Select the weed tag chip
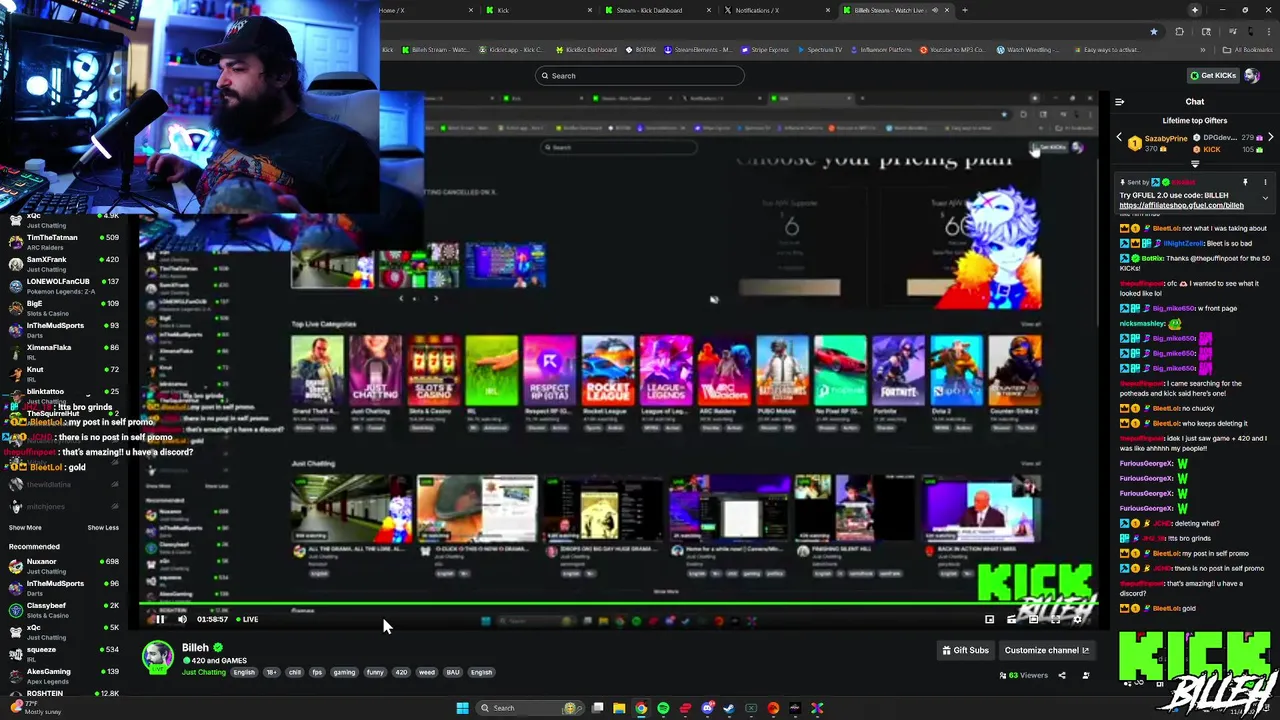Screen dimensions: 1280x720 point(427,672)
